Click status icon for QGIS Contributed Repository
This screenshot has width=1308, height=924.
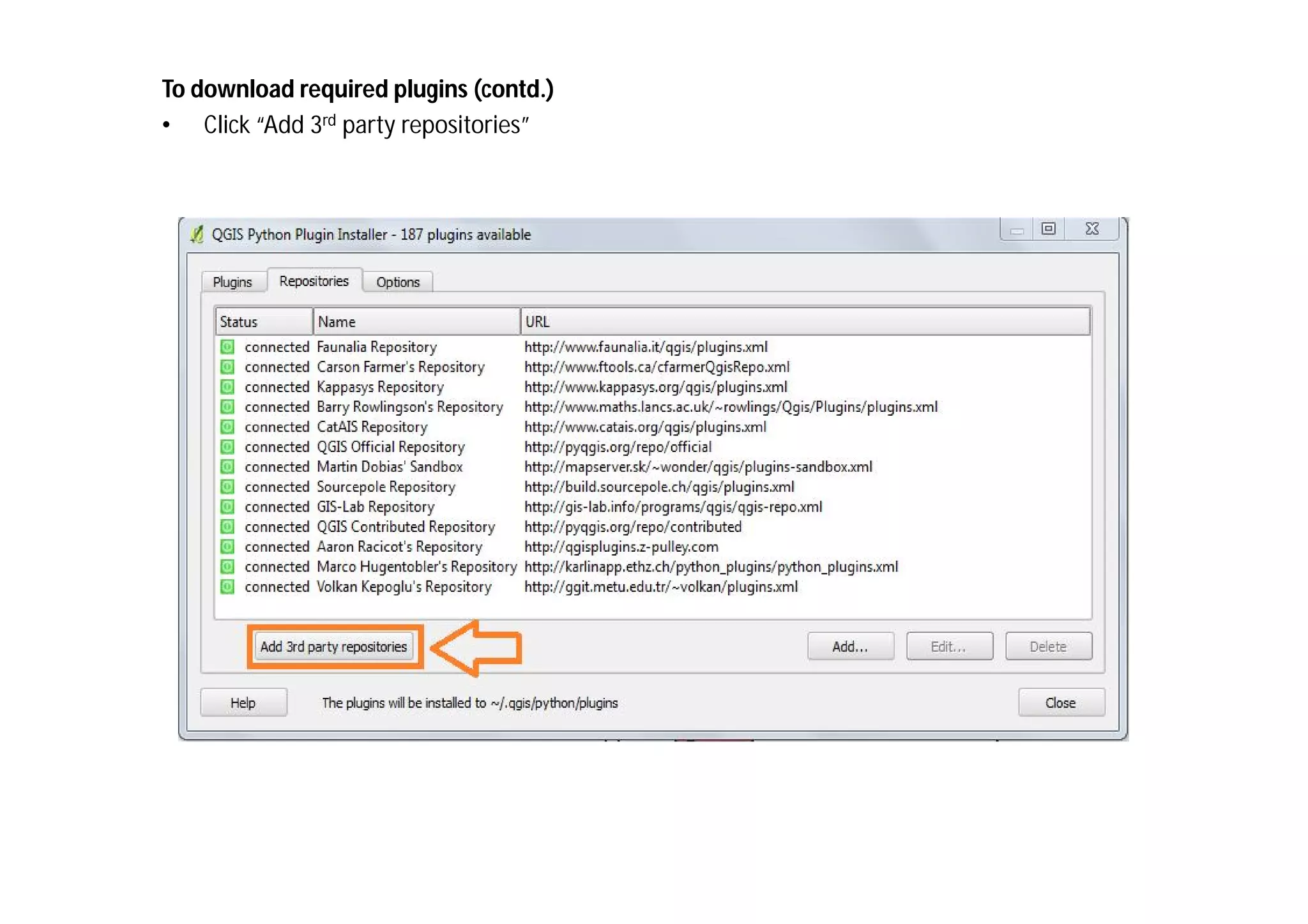click(x=227, y=526)
